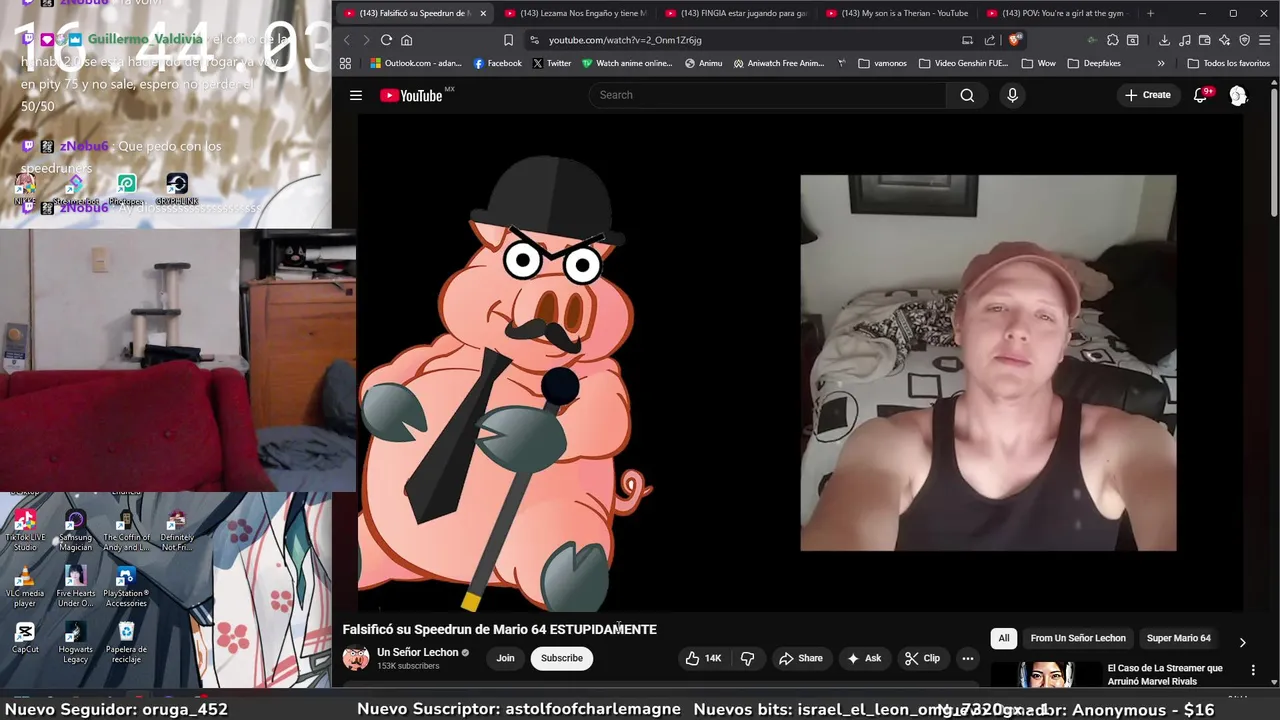The image size is (1280, 720).
Task: Open the browser apps grid icon
Action: [345, 63]
